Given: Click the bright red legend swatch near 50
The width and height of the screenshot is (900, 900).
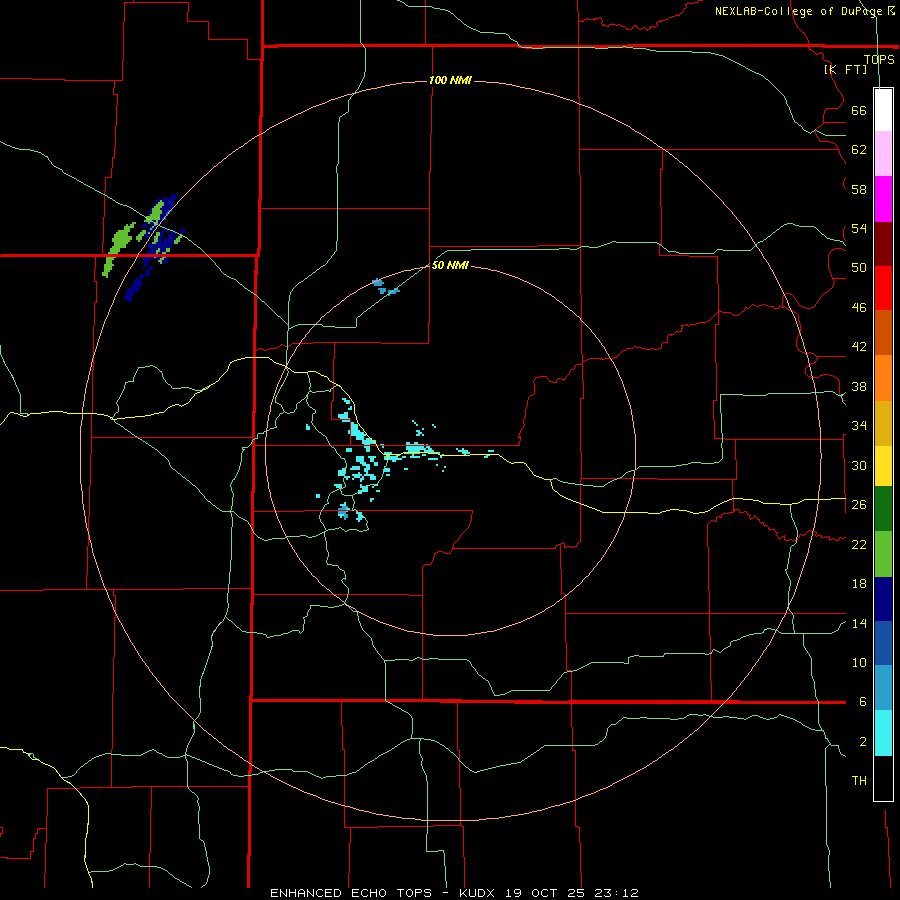Looking at the screenshot, I should (x=883, y=288).
